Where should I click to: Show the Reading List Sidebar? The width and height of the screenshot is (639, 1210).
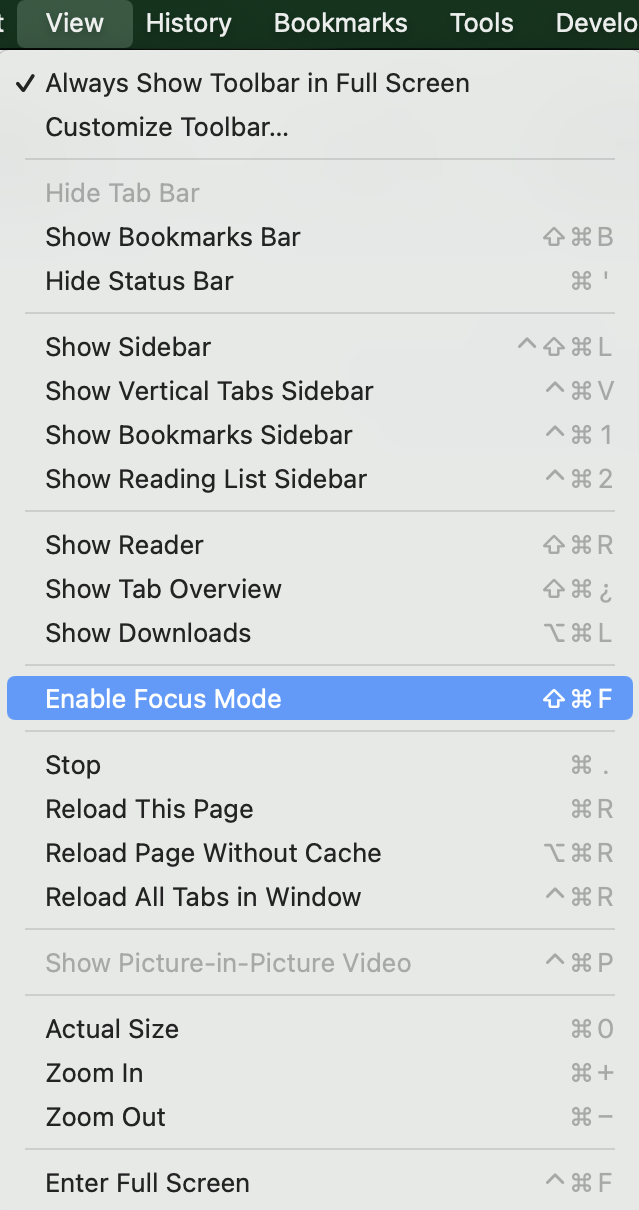tap(205, 479)
